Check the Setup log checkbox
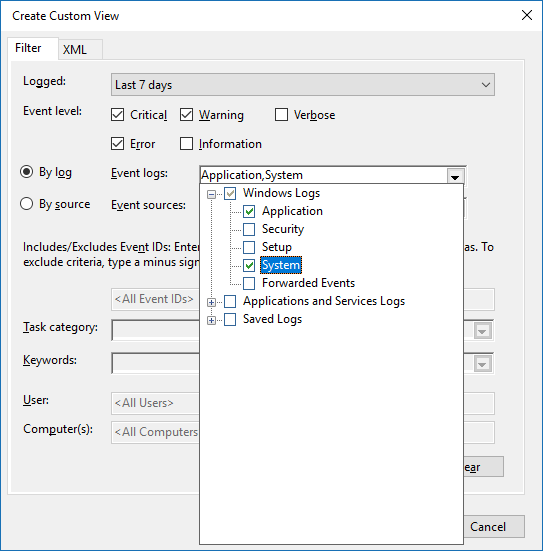Viewport: 543px width, 551px height. pyautogui.click(x=249, y=247)
